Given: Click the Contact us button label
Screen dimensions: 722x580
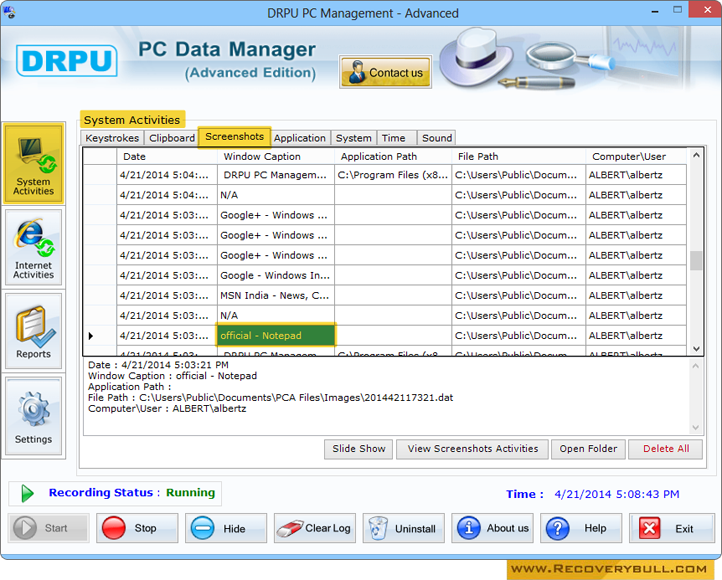Looking at the screenshot, I should point(396,73).
